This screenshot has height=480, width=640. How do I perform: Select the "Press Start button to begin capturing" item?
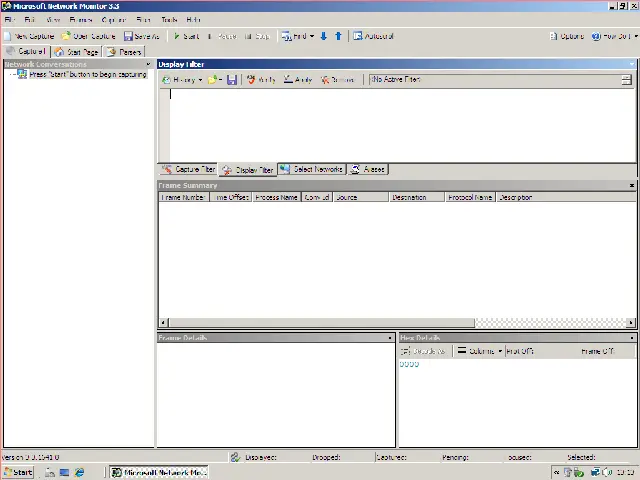(x=88, y=74)
